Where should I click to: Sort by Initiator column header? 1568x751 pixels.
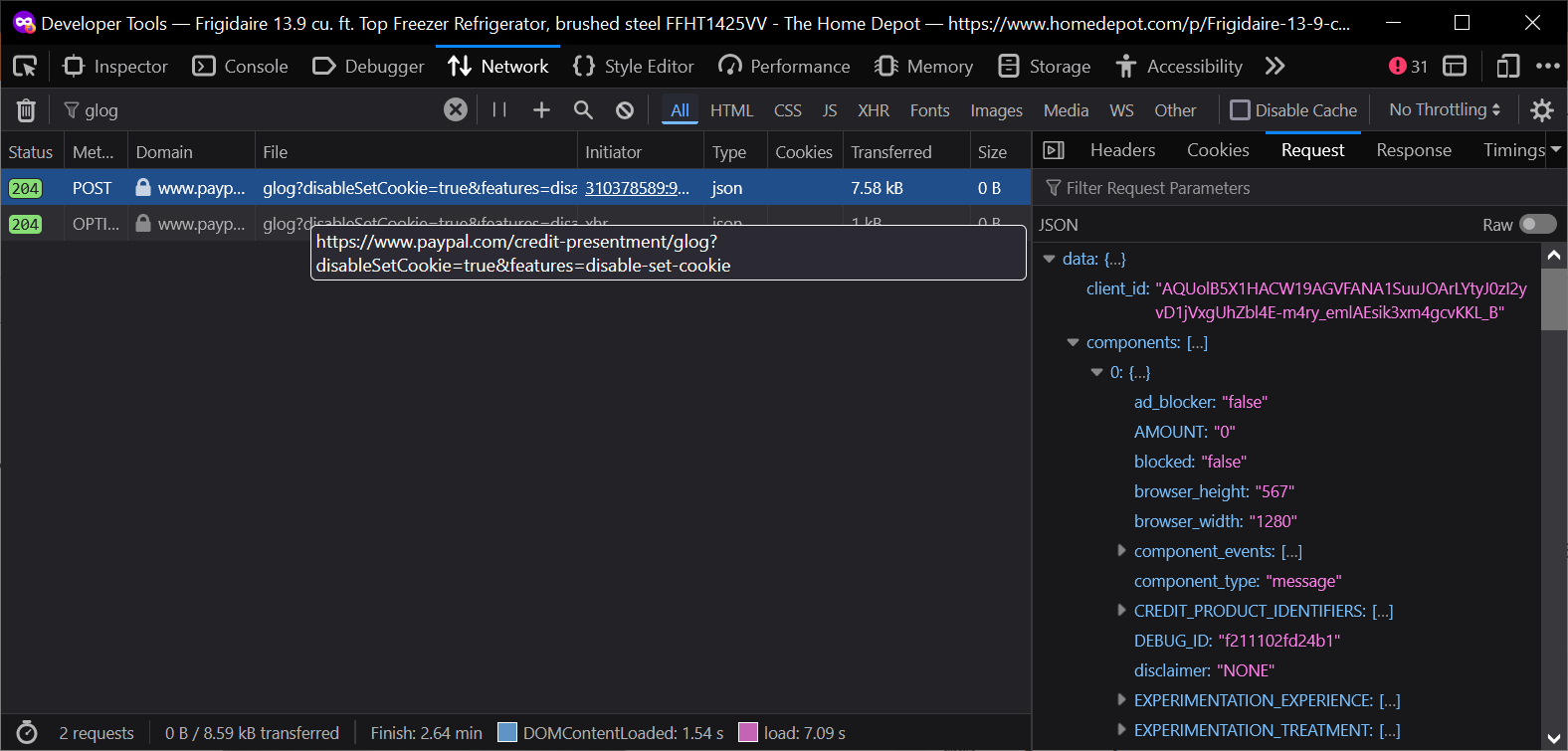click(x=640, y=152)
